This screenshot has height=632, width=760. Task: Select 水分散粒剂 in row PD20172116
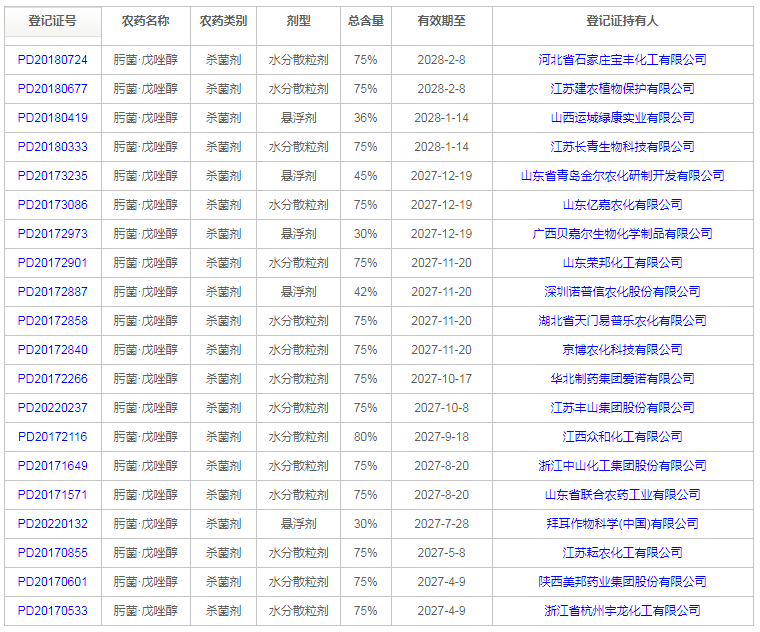299,437
